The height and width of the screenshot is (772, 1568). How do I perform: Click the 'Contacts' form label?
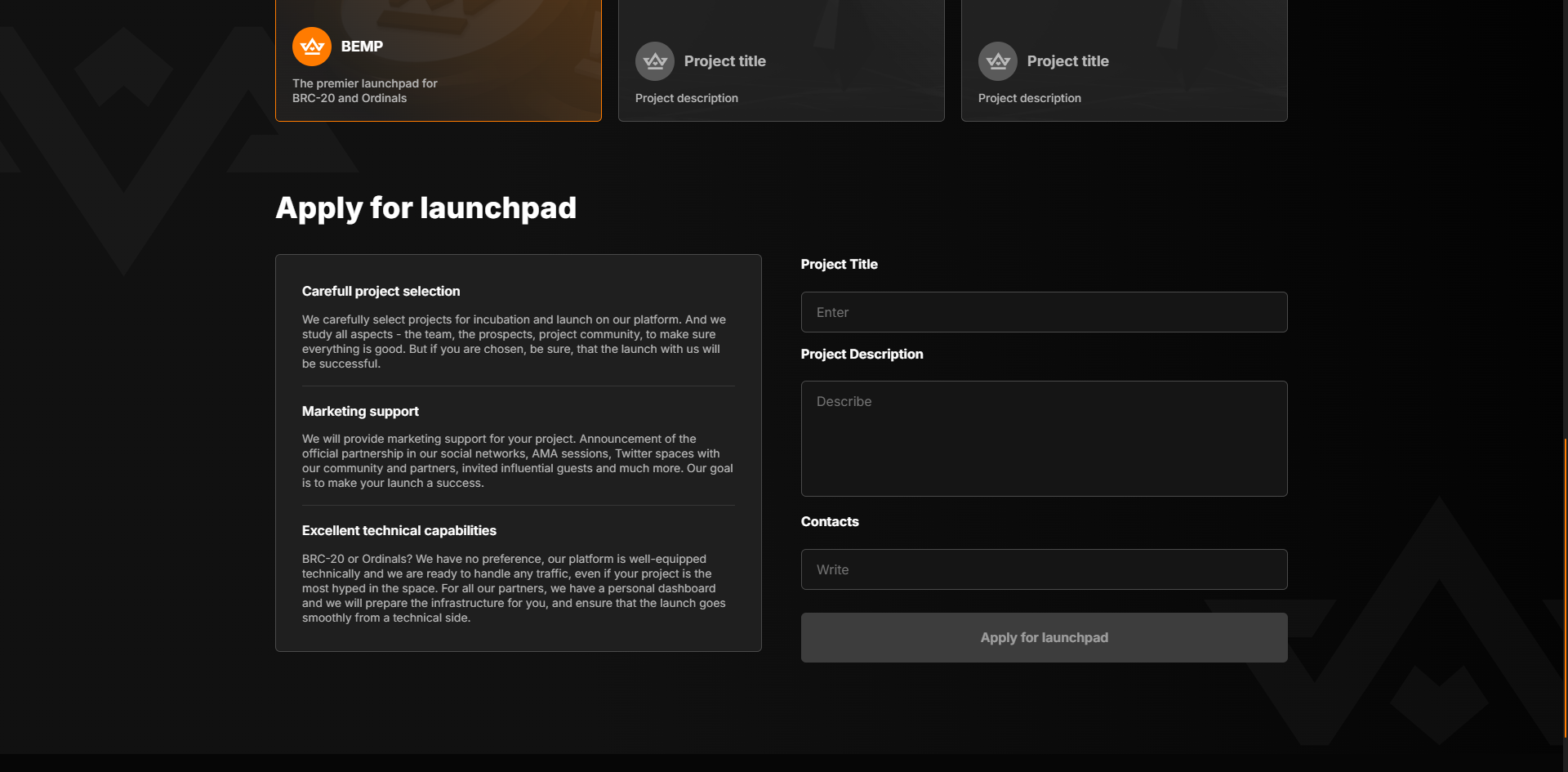pyautogui.click(x=830, y=522)
